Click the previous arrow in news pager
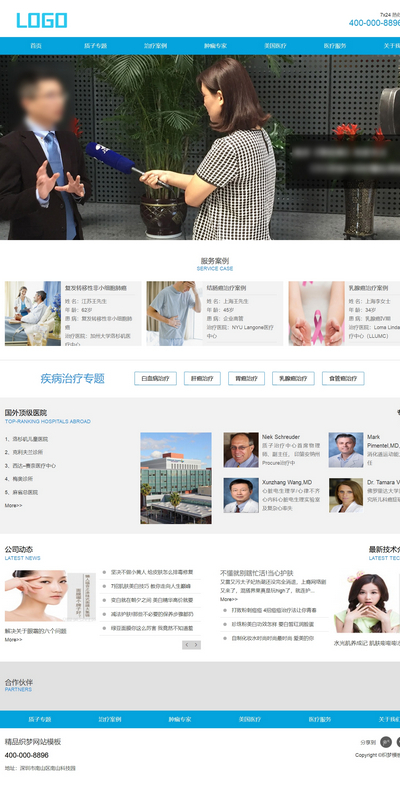 click(x=187, y=645)
